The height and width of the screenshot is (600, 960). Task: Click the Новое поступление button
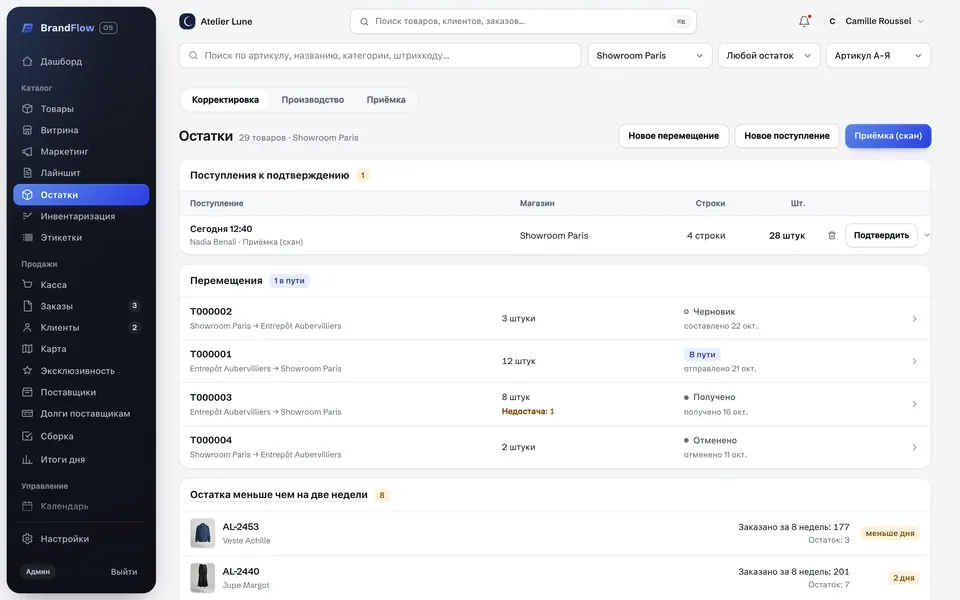(787, 136)
